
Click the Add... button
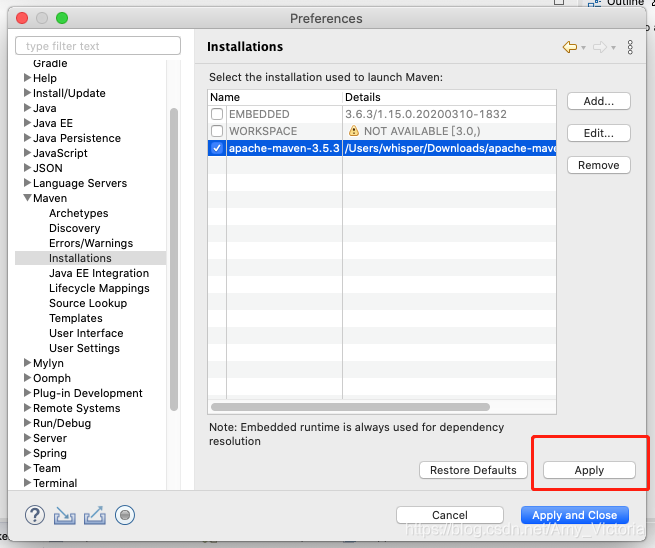pos(599,101)
